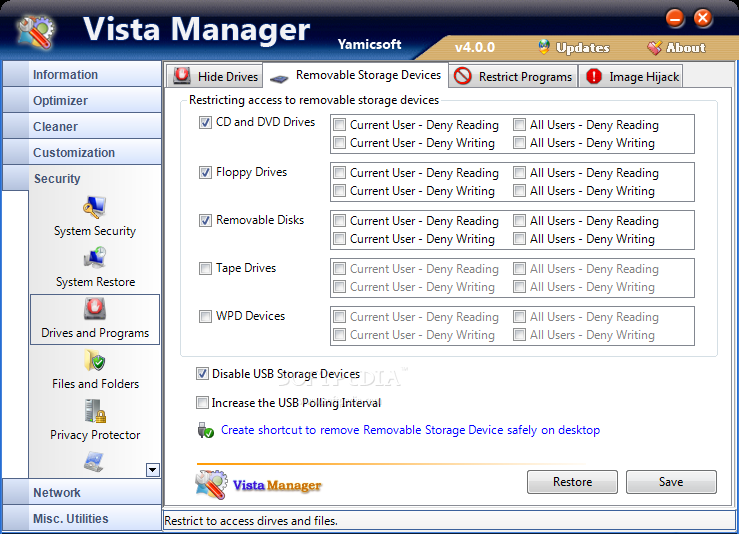
Task: Open the About menu item
Action: pos(676,47)
